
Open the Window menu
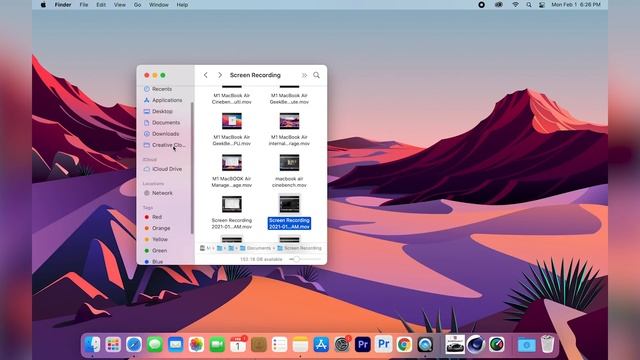coord(159,5)
